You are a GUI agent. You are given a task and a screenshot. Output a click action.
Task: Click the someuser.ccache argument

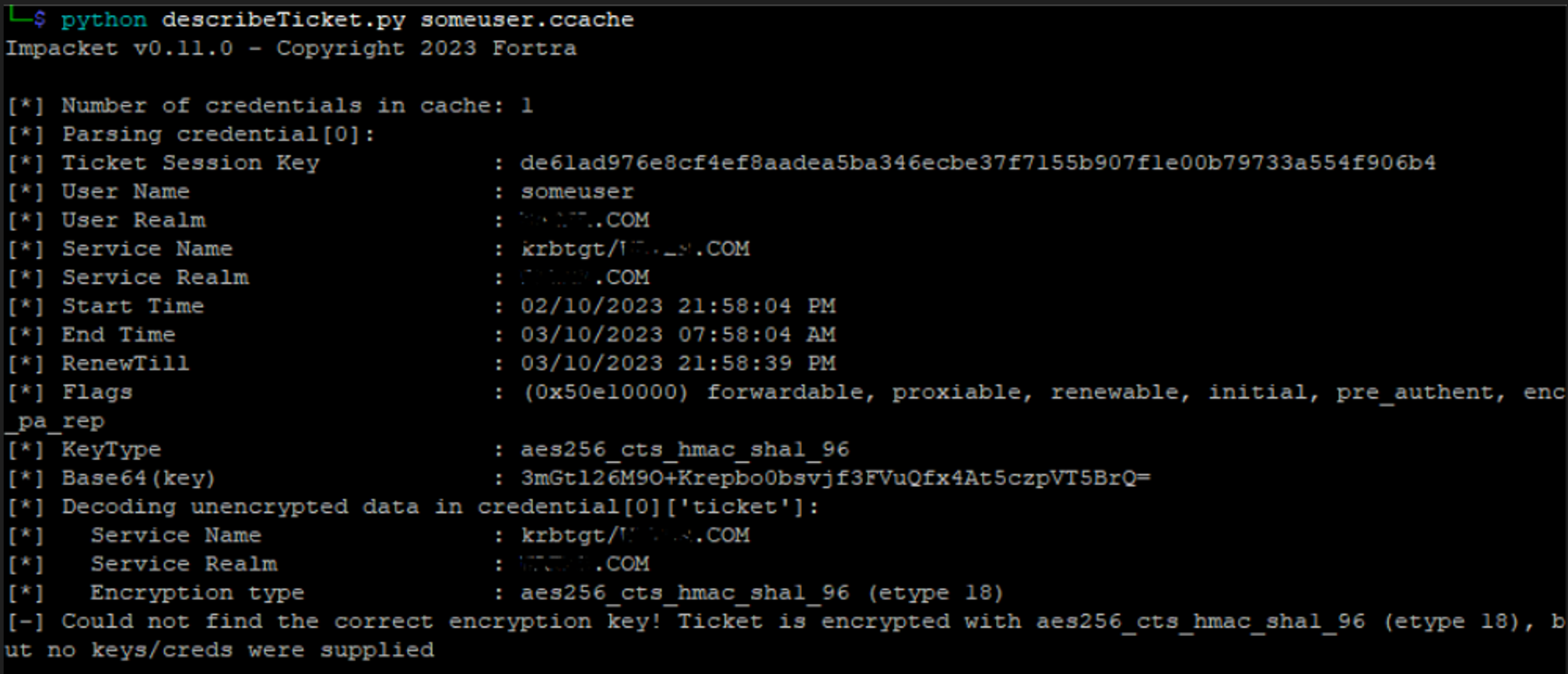pyautogui.click(x=527, y=20)
